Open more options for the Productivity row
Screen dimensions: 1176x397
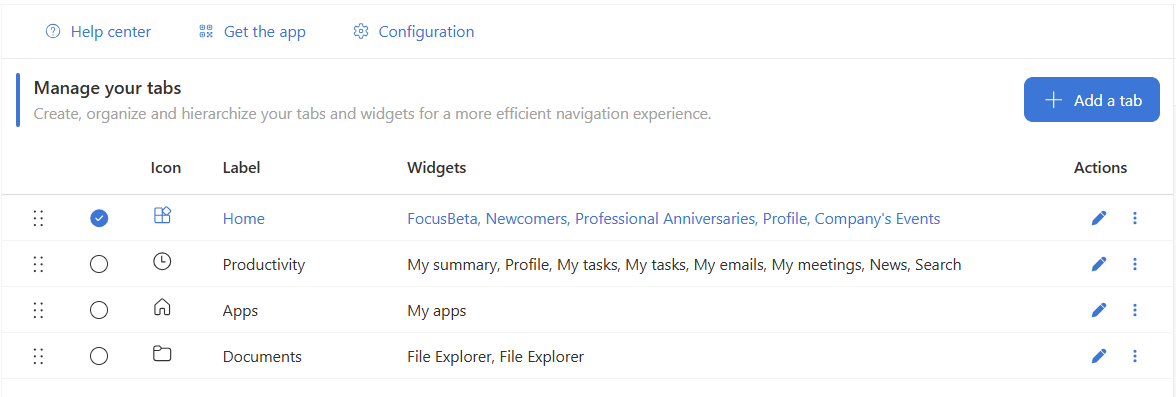click(1135, 264)
